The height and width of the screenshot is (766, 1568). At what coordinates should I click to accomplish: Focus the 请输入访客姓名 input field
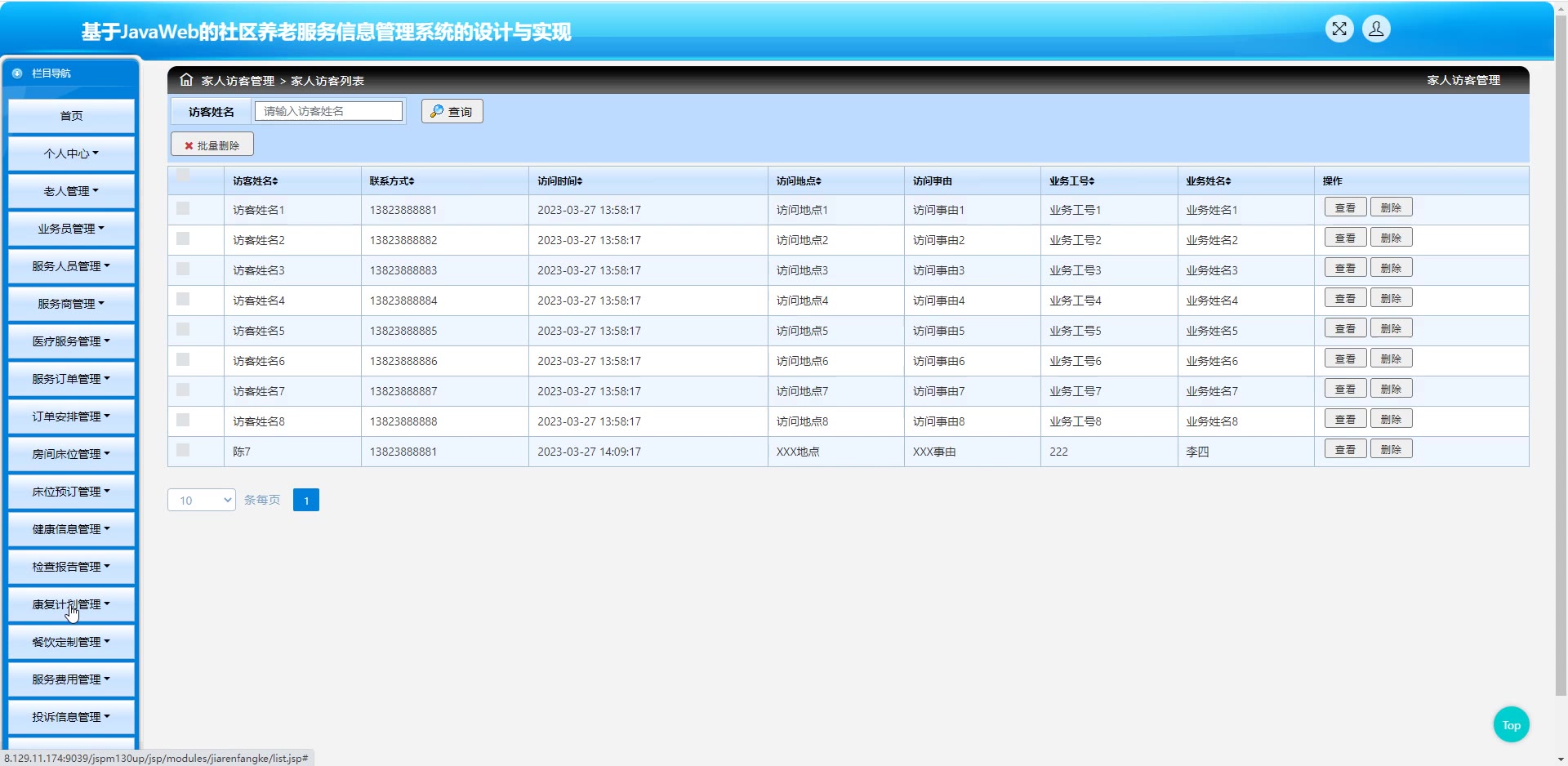coord(328,111)
